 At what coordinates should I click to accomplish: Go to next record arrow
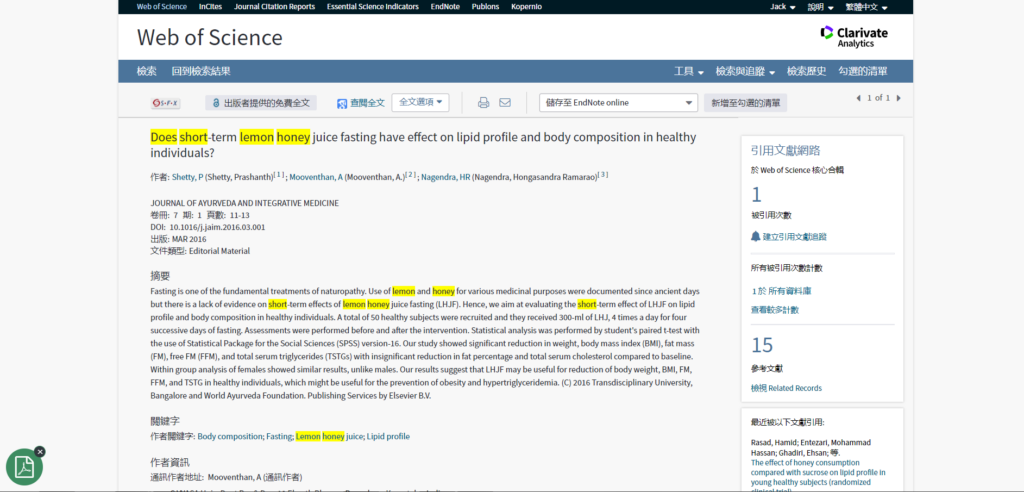coord(898,98)
